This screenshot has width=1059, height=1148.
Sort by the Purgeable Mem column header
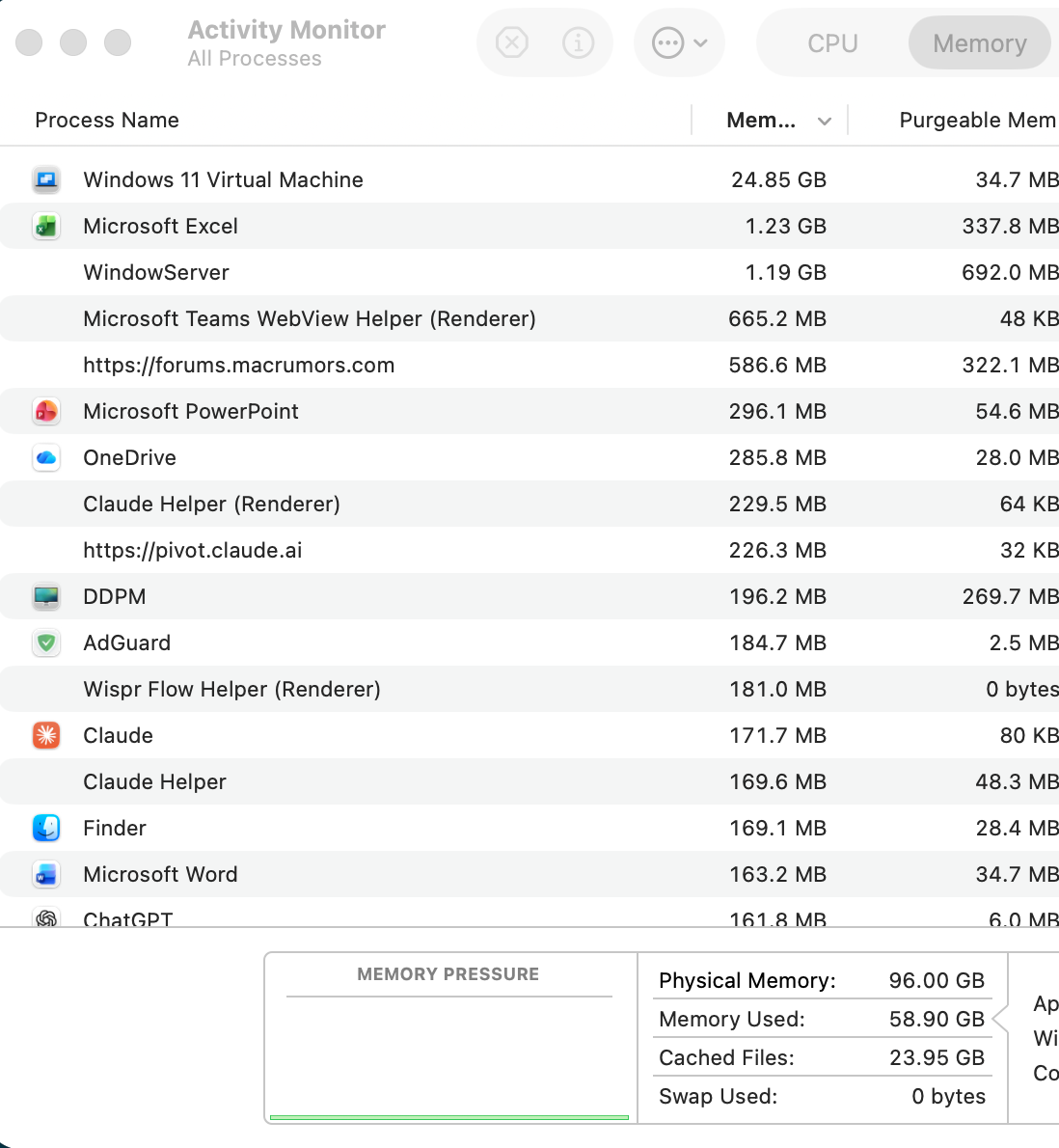coord(977,120)
